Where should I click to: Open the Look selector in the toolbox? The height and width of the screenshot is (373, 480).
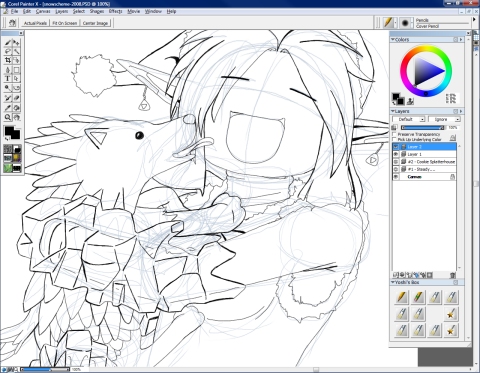pyautogui.click(x=8, y=168)
